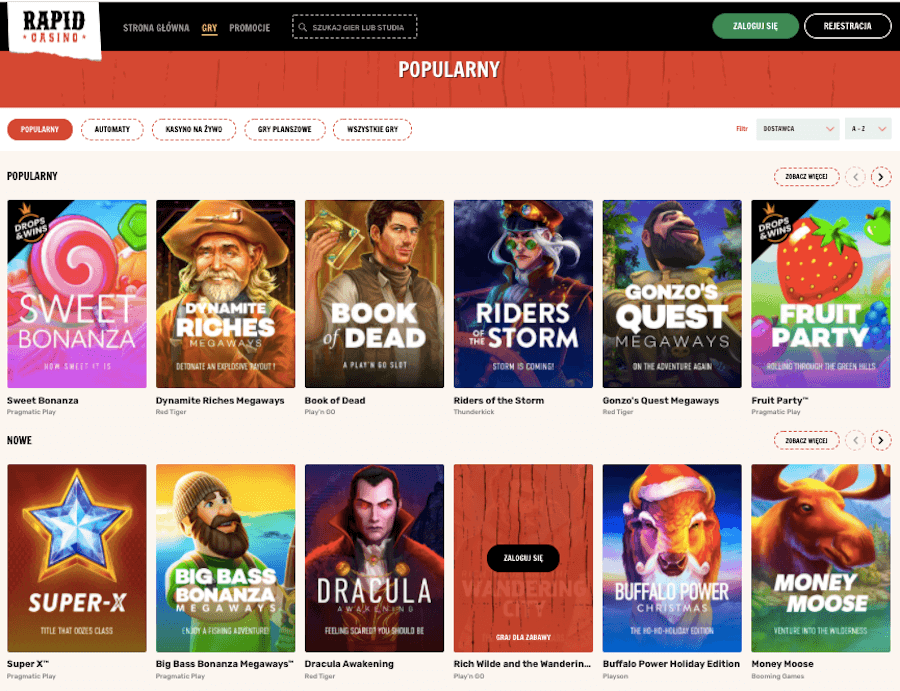Click the Super X™ title text
This screenshot has width=900, height=691.
click(x=28, y=664)
